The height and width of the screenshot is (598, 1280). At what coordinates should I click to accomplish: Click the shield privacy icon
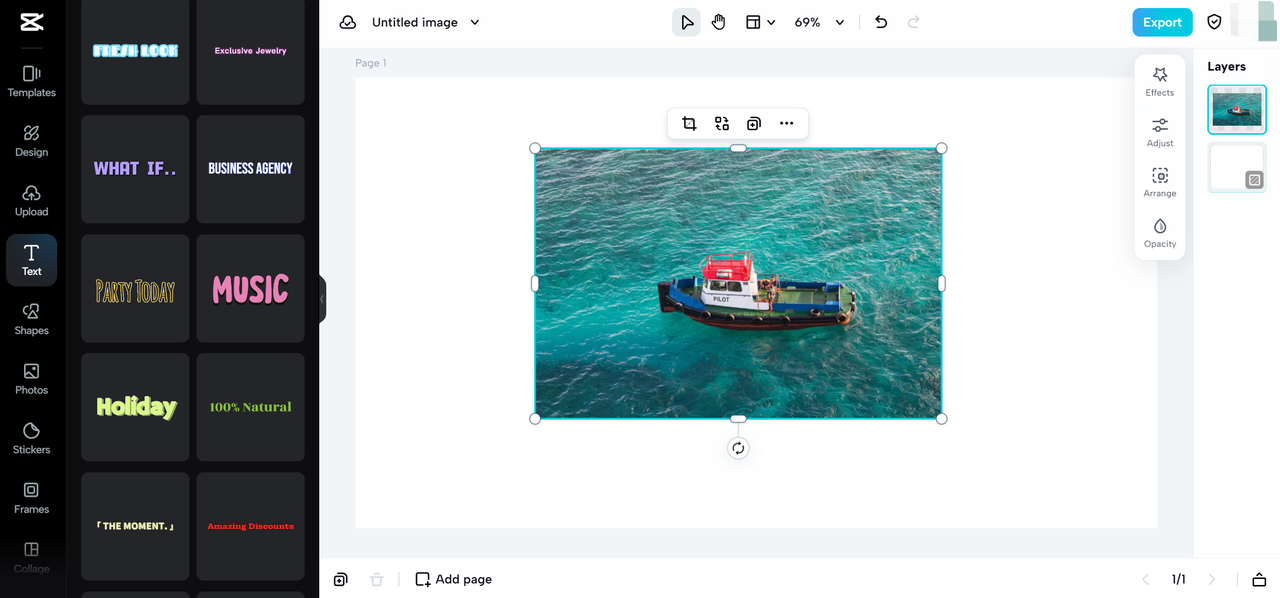tap(1215, 22)
